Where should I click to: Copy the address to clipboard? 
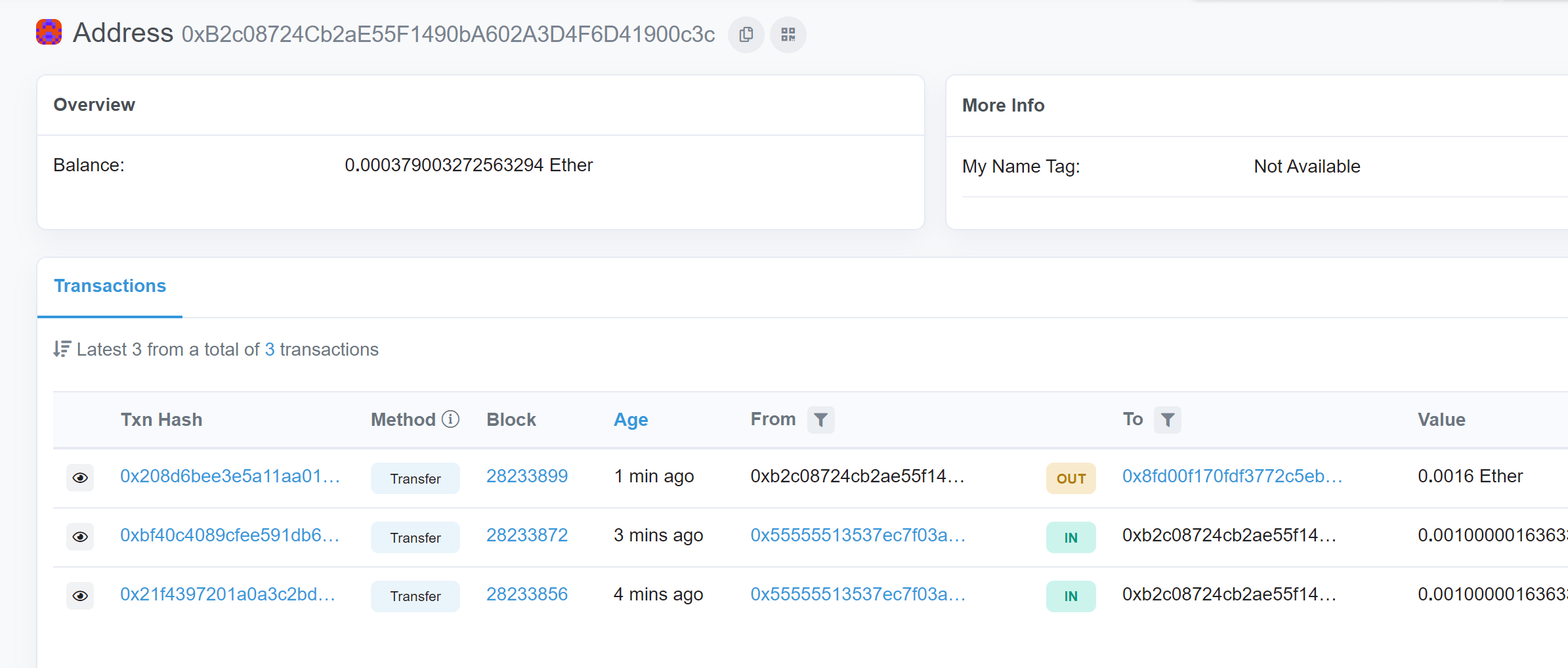pyautogui.click(x=746, y=34)
